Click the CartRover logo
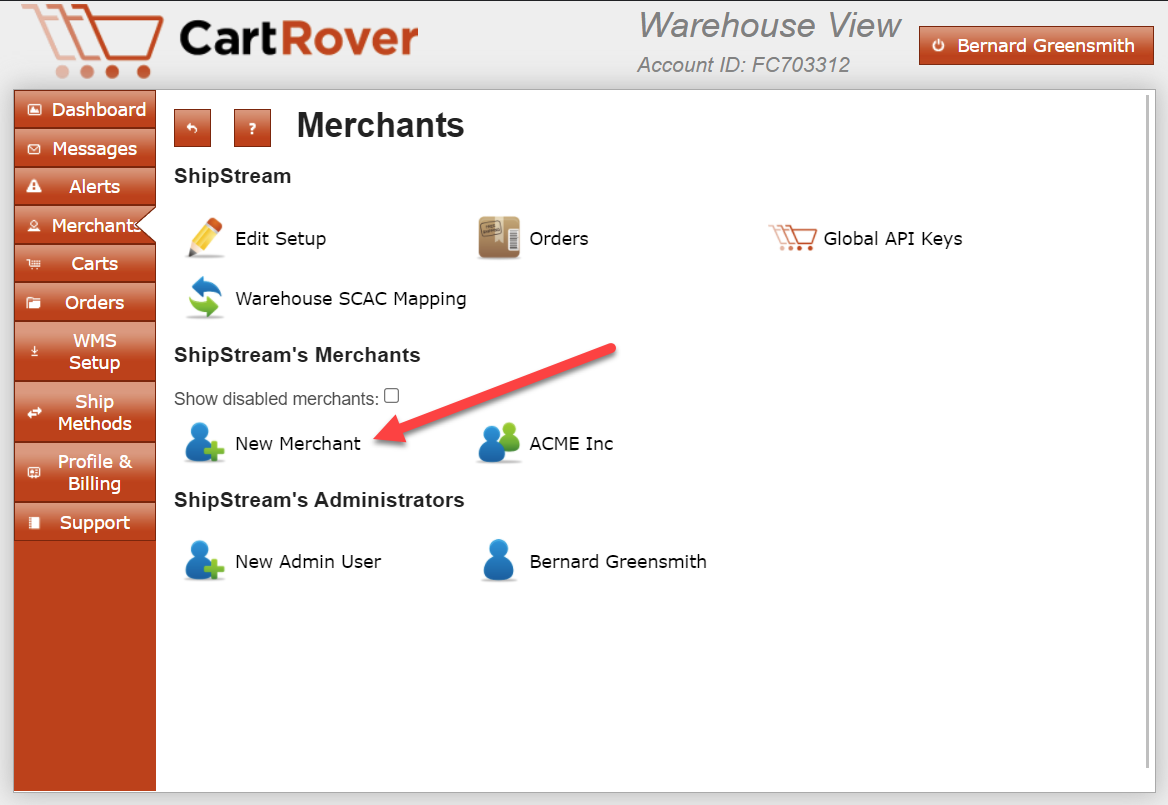This screenshot has height=805, width=1168. click(220, 41)
